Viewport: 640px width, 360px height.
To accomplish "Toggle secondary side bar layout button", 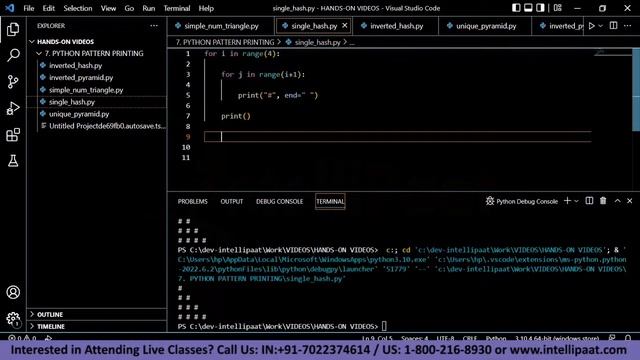I will [x=540, y=8].
